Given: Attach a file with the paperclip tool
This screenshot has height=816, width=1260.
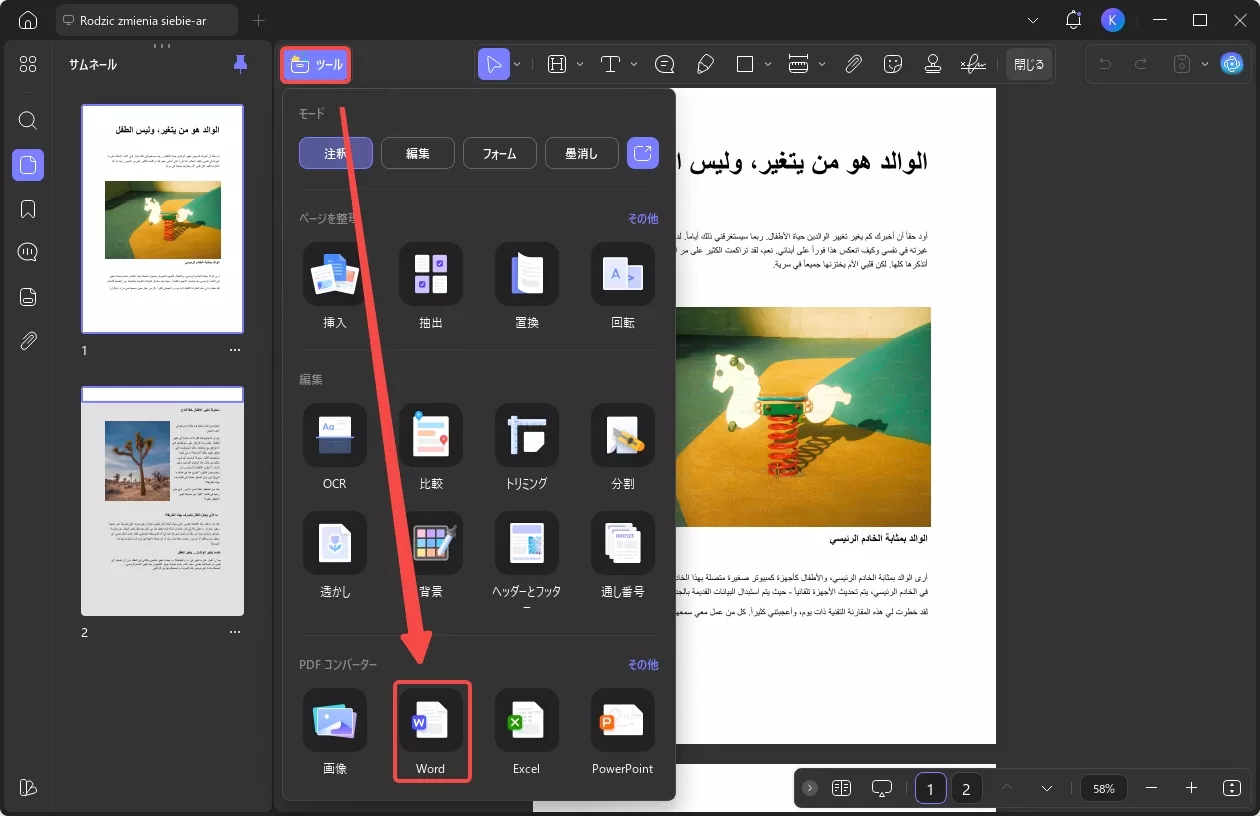Looking at the screenshot, I should 853,63.
